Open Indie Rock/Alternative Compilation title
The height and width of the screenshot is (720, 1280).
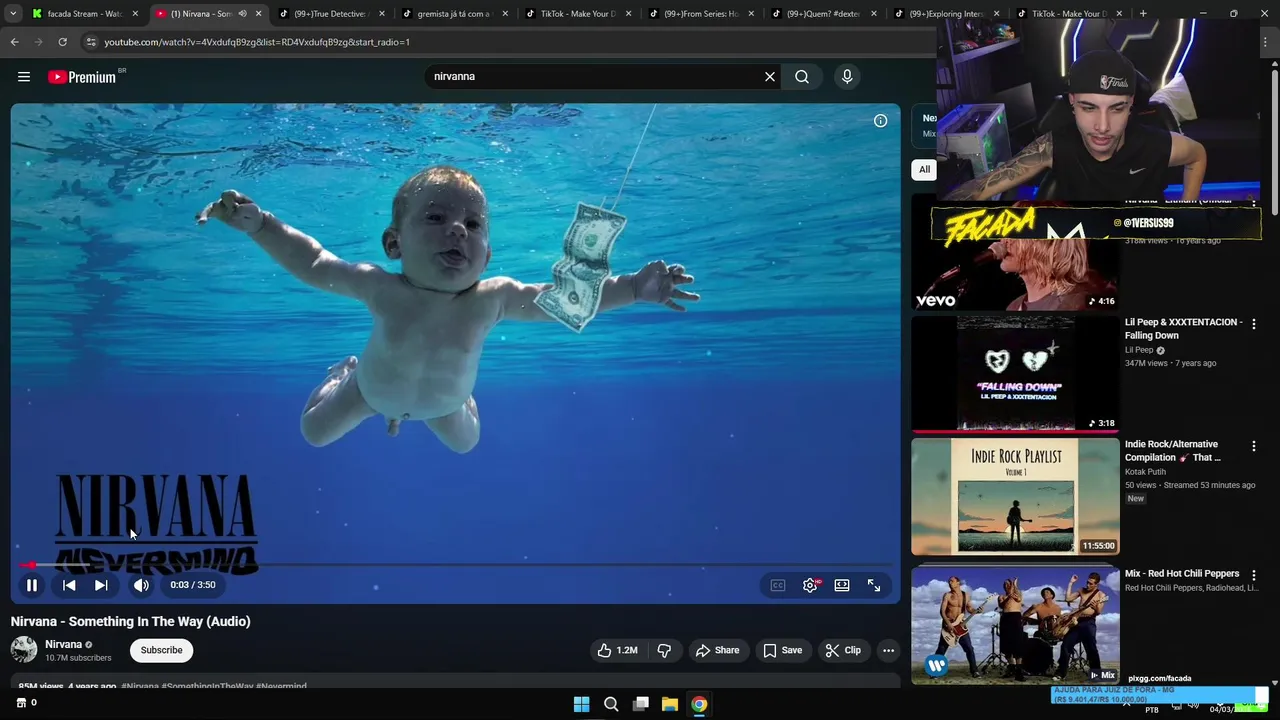pyautogui.click(x=1172, y=451)
